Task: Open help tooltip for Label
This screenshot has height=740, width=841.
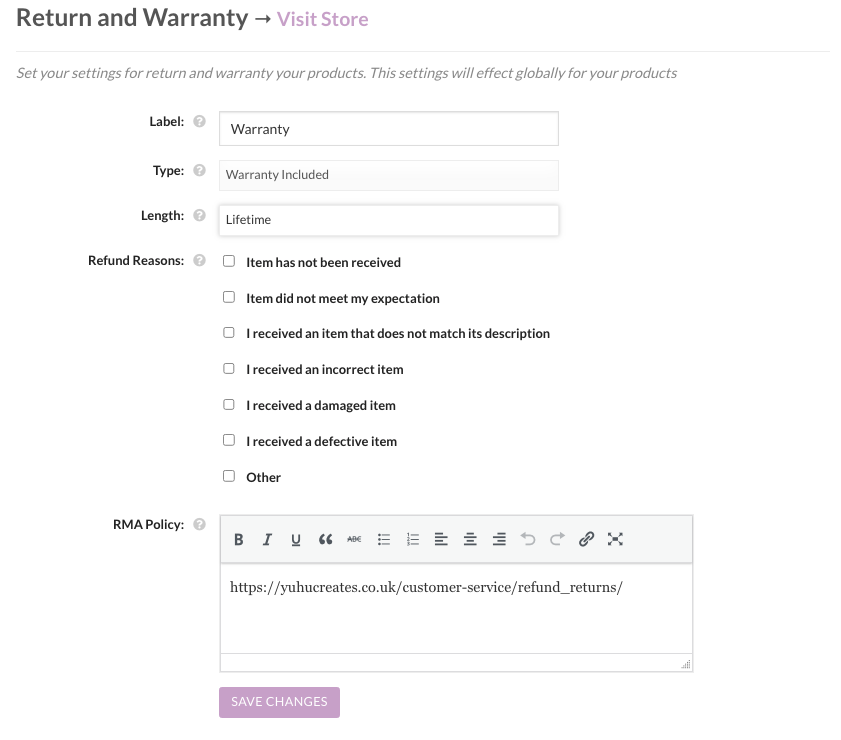Action: (200, 121)
